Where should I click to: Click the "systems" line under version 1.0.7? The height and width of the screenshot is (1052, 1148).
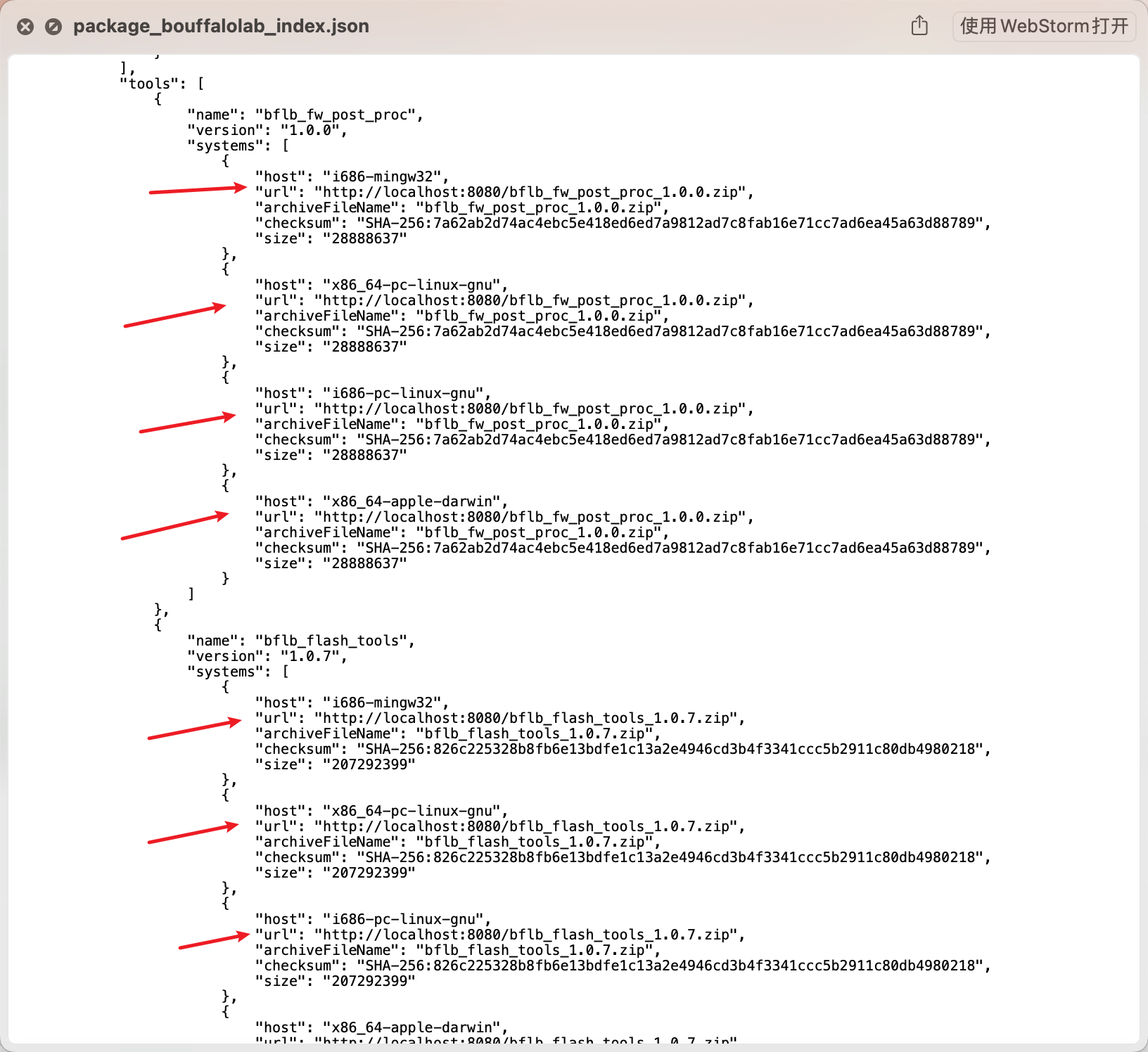pos(238,672)
